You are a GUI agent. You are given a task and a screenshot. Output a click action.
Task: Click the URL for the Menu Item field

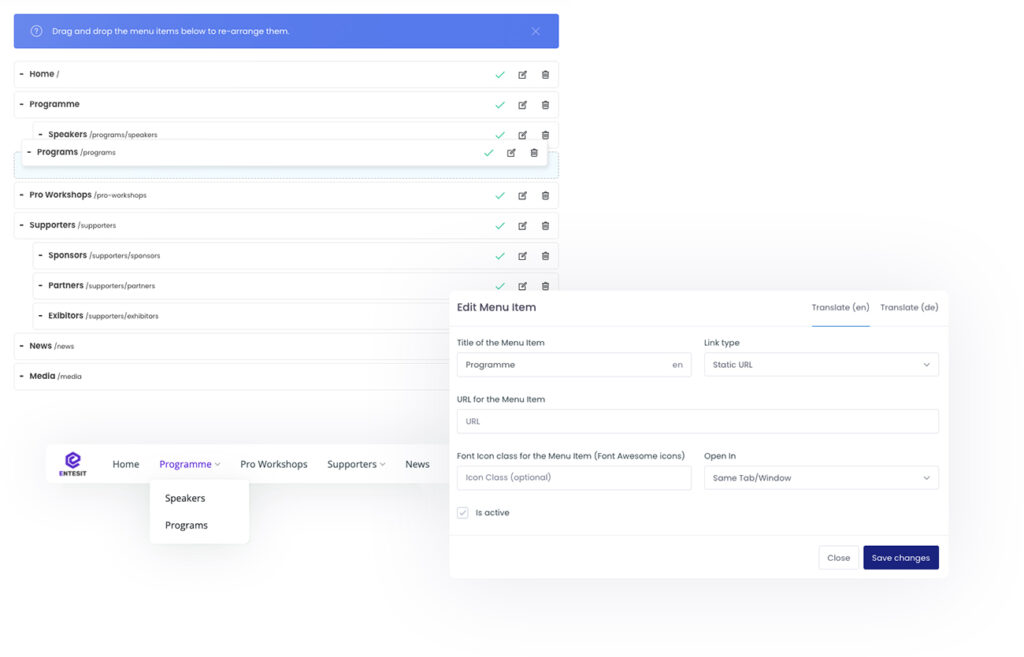click(697, 421)
